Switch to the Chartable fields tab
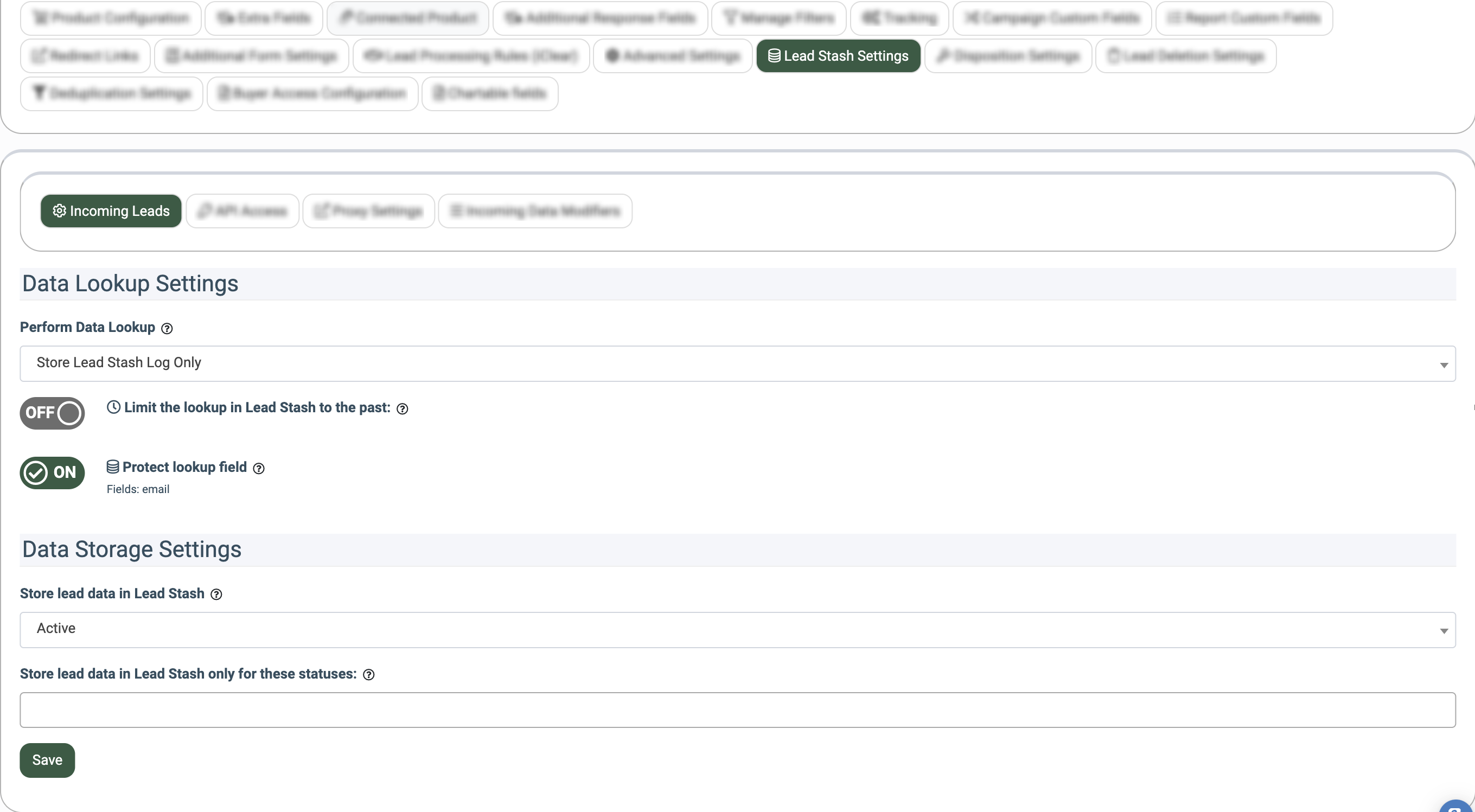1475x812 pixels. pyautogui.click(x=490, y=94)
